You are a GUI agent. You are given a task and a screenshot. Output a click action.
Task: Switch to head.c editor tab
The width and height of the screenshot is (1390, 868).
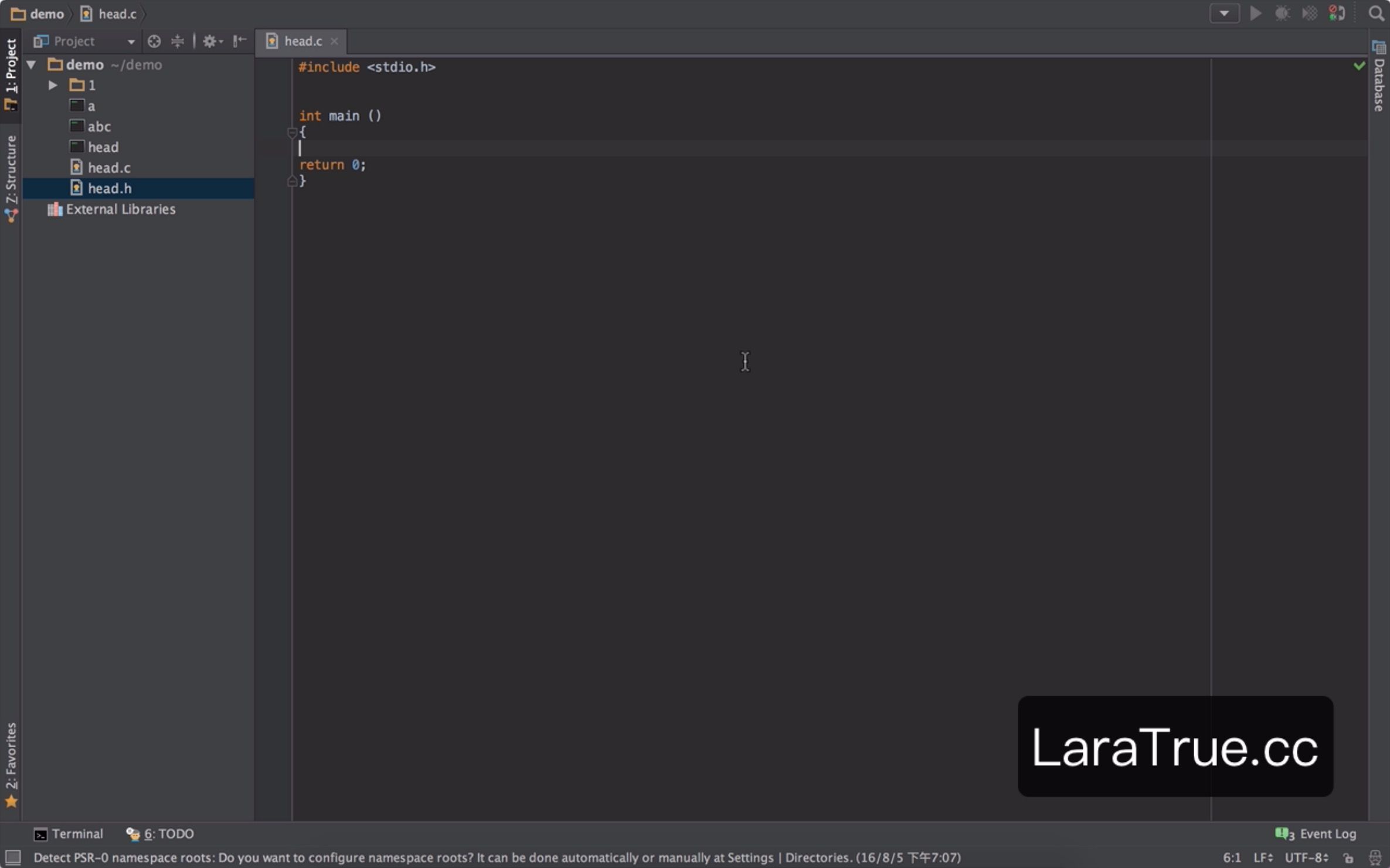303,41
